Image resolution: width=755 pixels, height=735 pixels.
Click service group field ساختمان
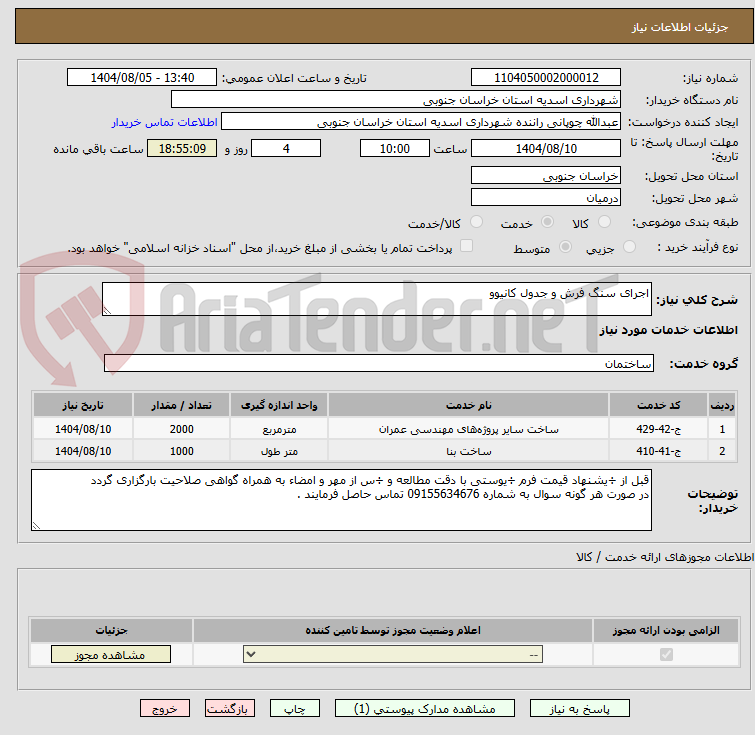(x=378, y=363)
